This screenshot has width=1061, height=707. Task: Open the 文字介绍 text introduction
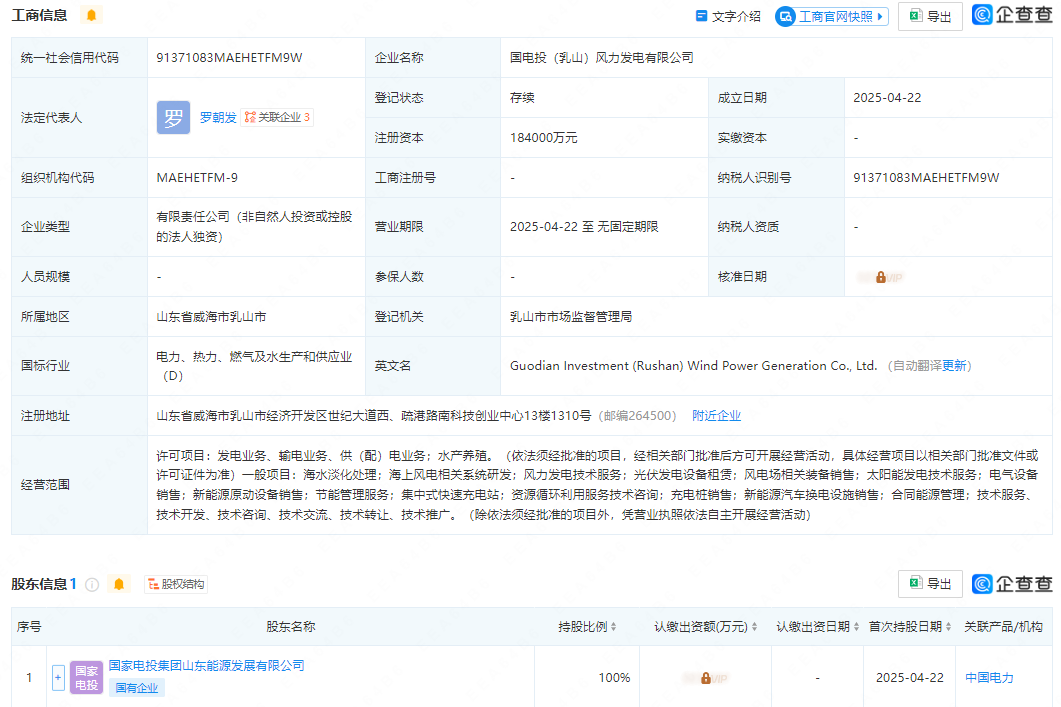coord(728,16)
